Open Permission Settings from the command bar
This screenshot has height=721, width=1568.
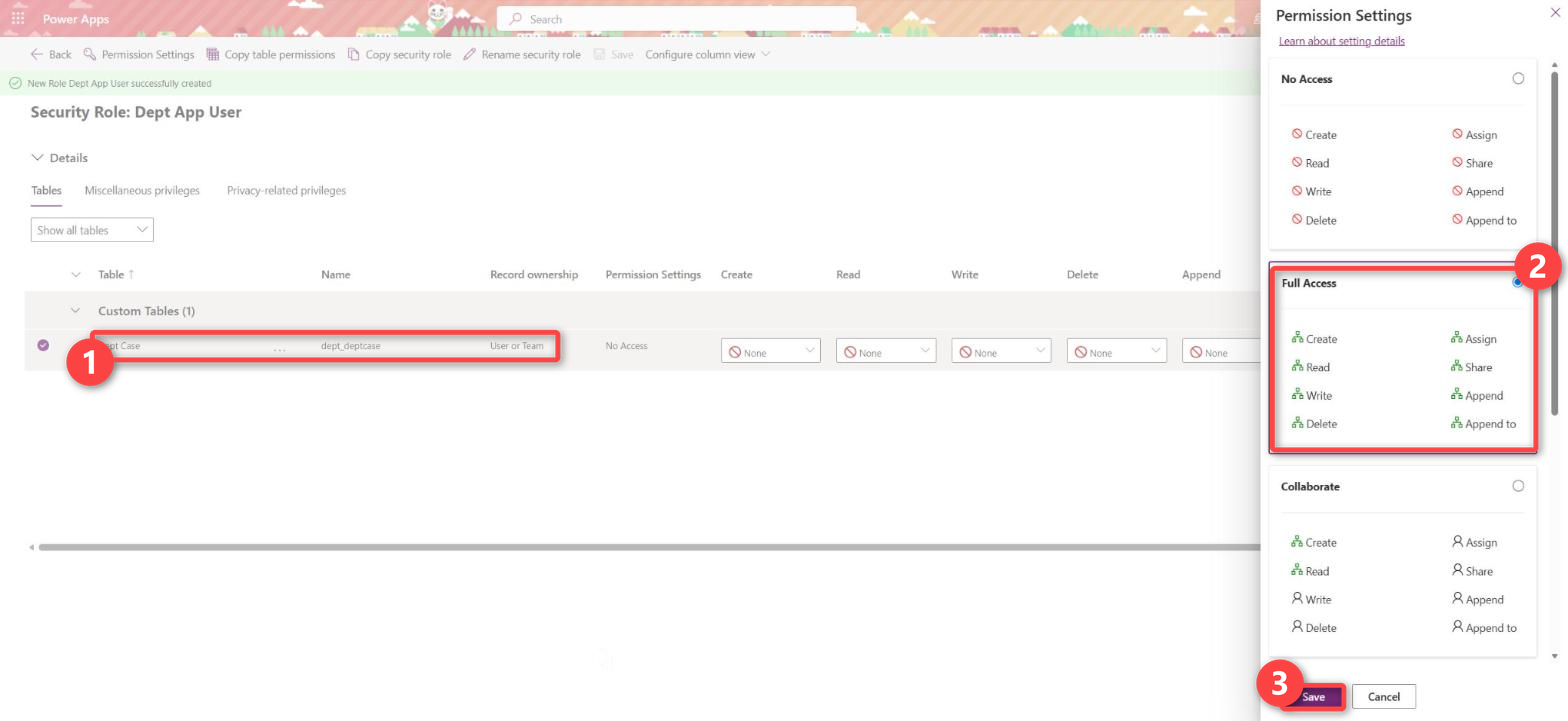point(139,54)
